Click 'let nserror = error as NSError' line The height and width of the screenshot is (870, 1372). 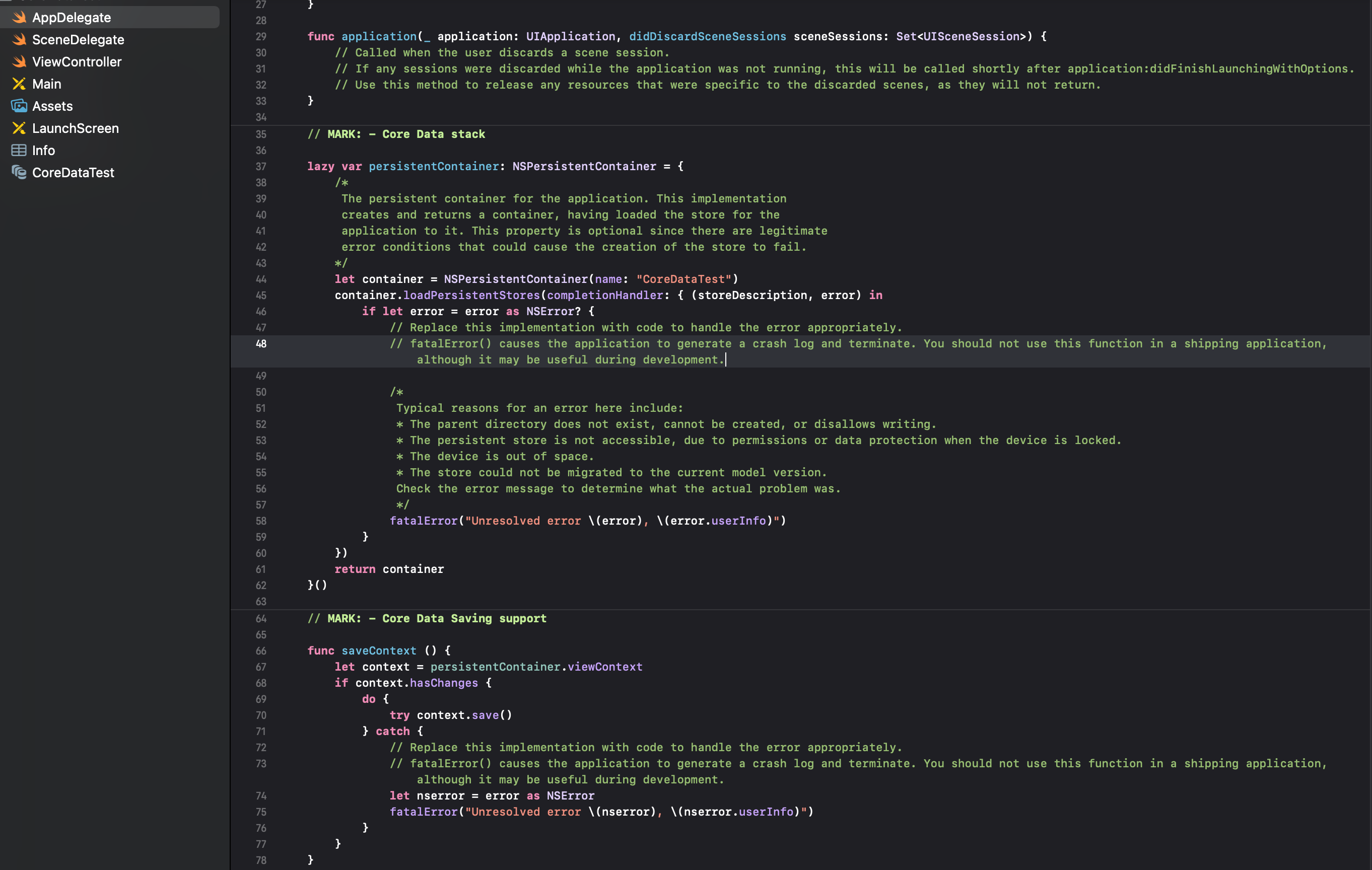(492, 796)
